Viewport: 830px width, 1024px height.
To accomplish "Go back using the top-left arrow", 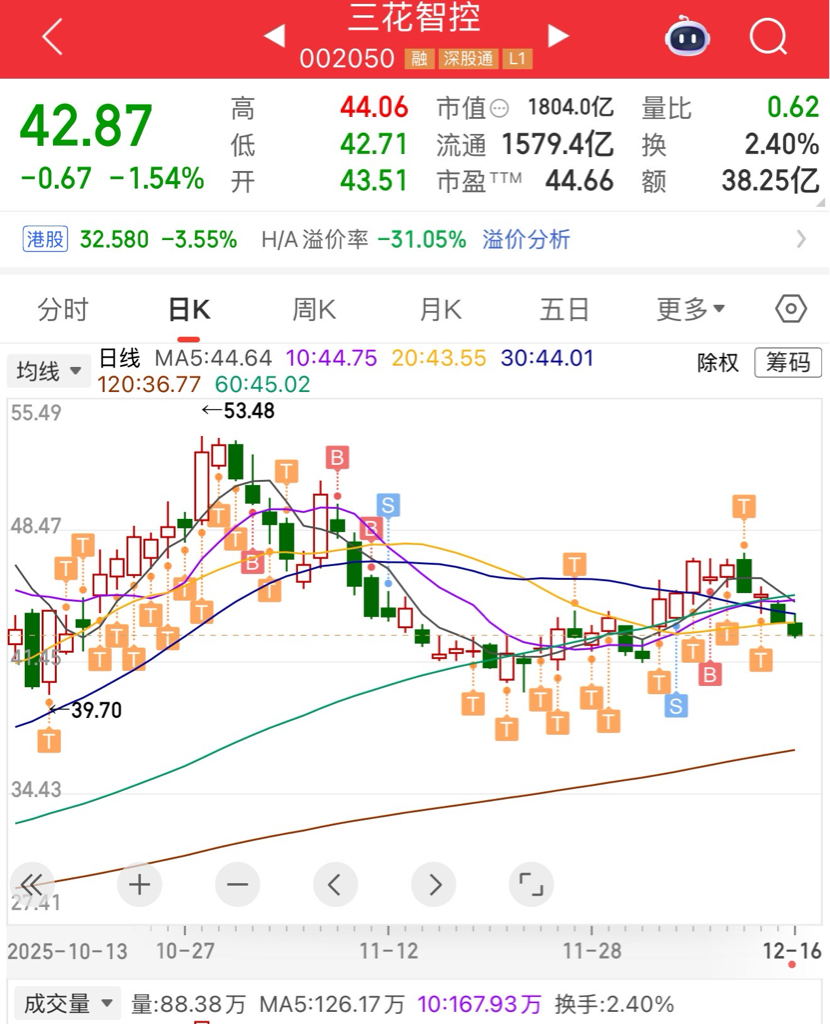I will click(x=52, y=36).
